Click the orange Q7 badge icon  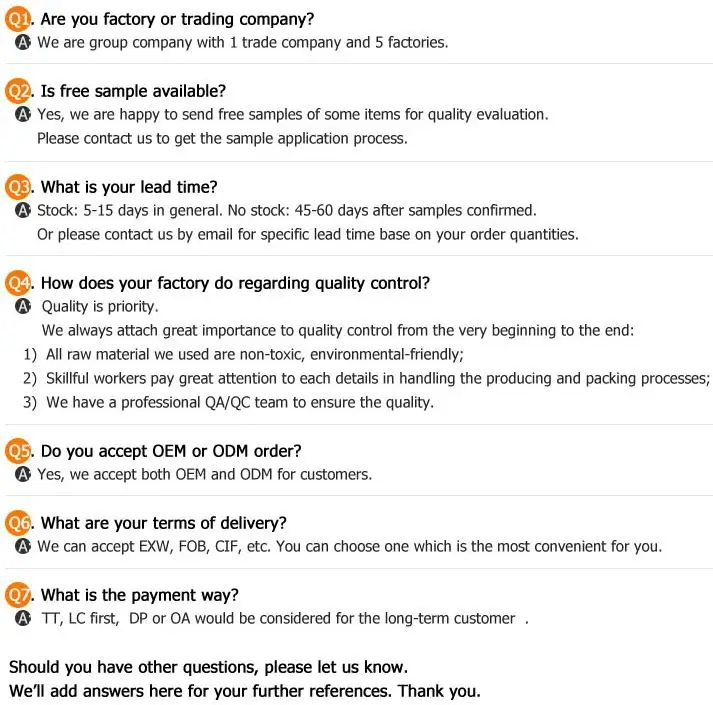click(18, 595)
